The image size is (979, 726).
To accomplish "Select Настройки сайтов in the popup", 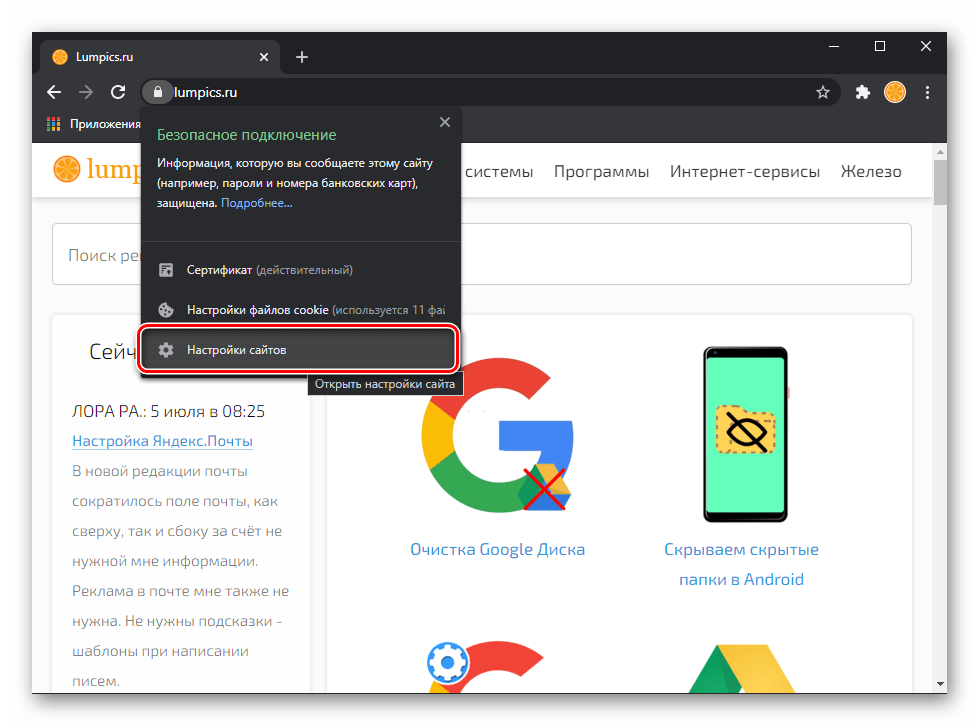I will (298, 350).
